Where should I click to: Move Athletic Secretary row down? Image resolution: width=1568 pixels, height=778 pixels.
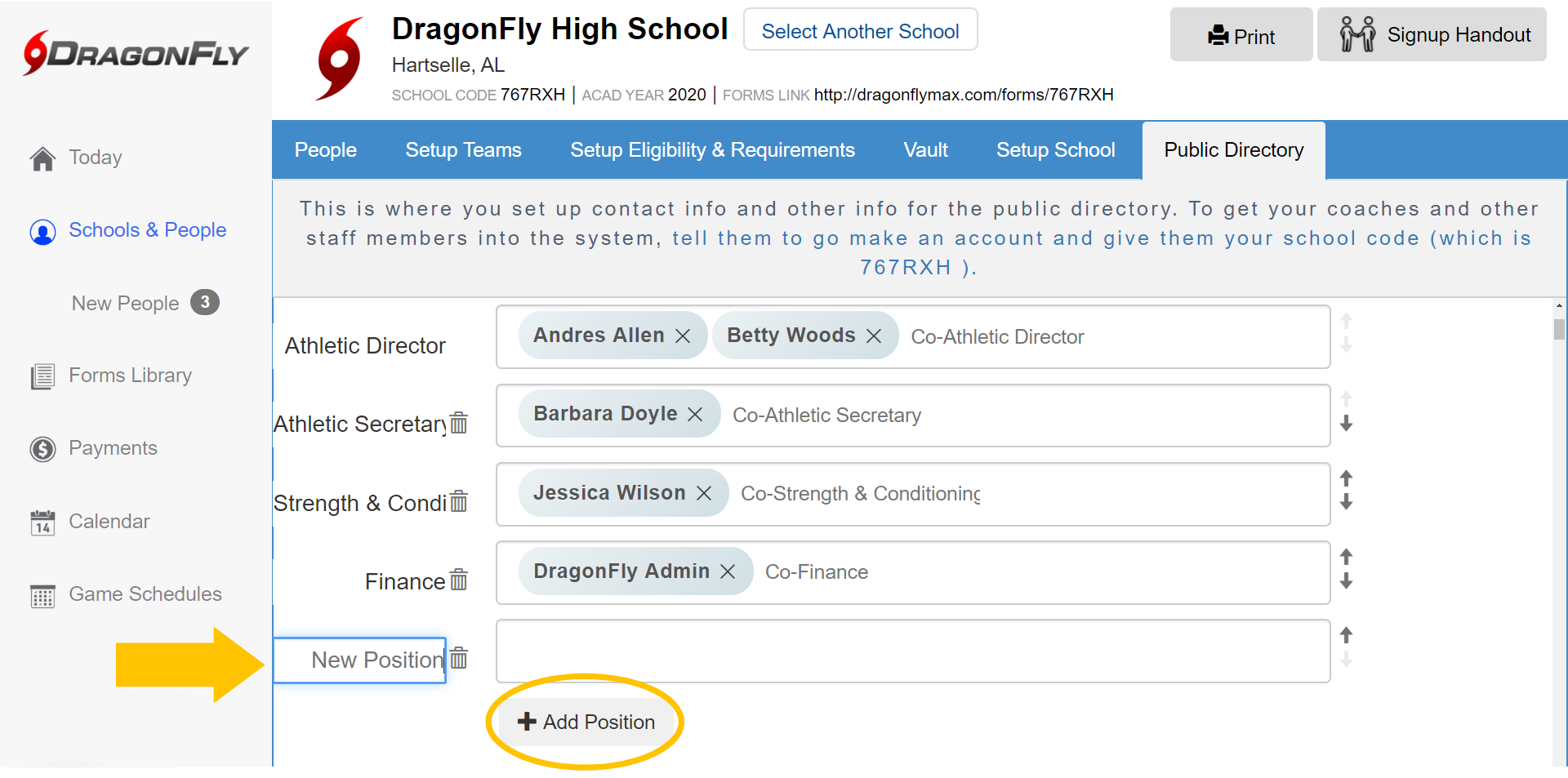coord(1347,425)
